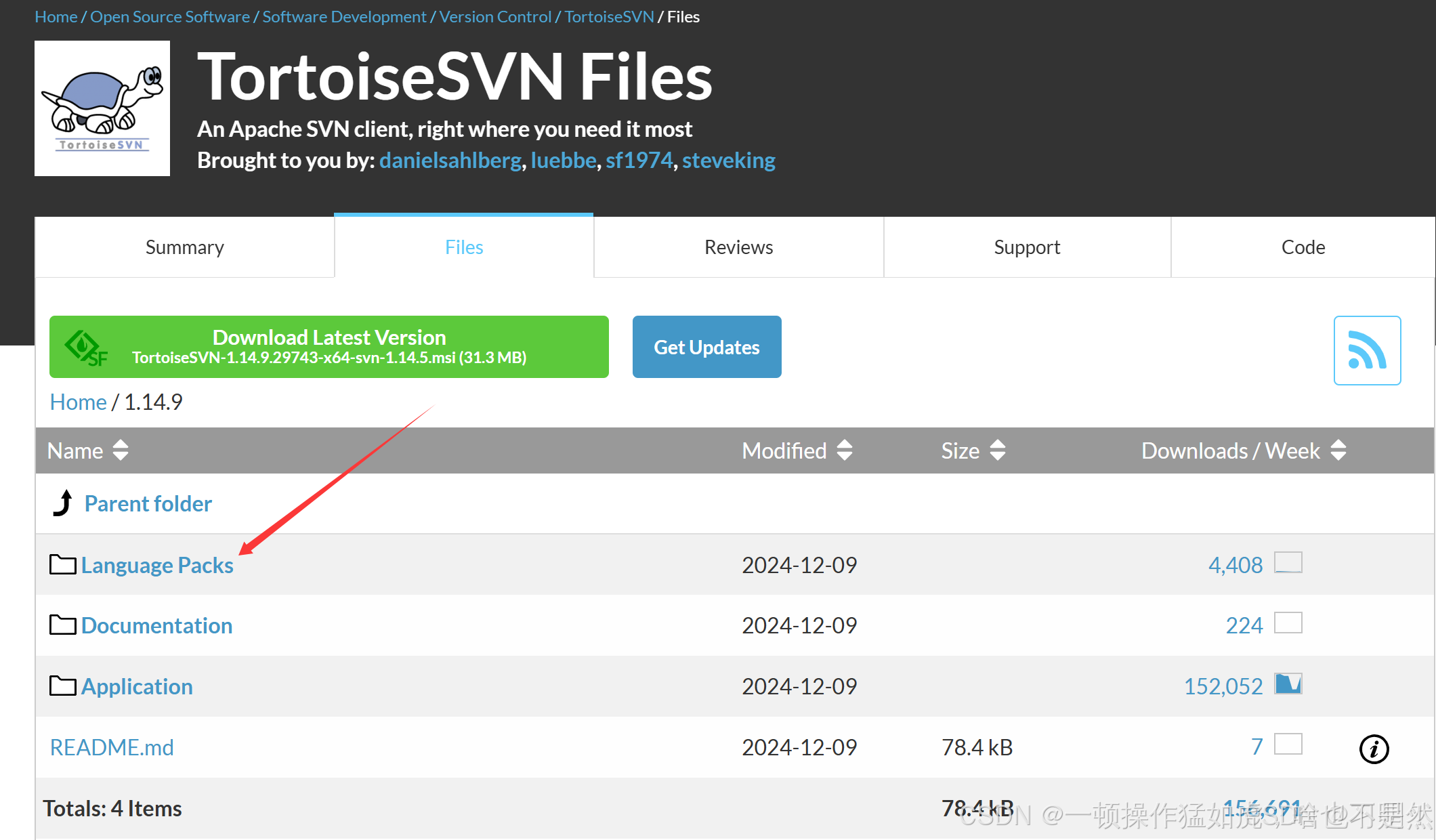Sort files by the Modified column arrows
Image resolution: width=1436 pixels, height=840 pixels.
pyautogui.click(x=844, y=450)
